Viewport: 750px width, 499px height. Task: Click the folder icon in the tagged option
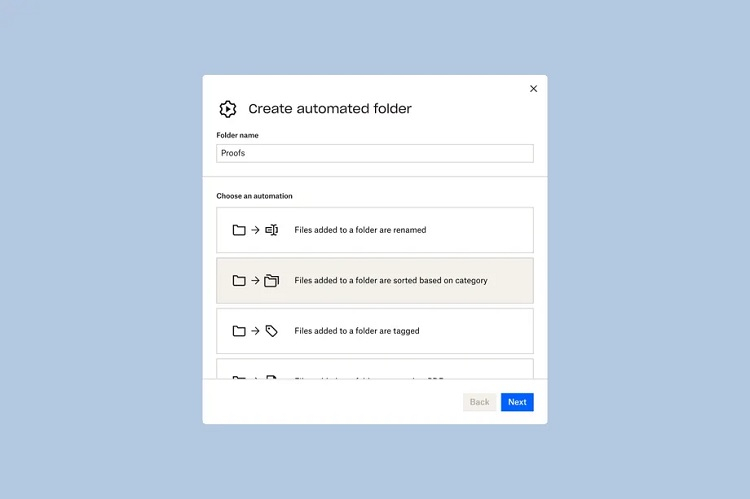[239, 331]
